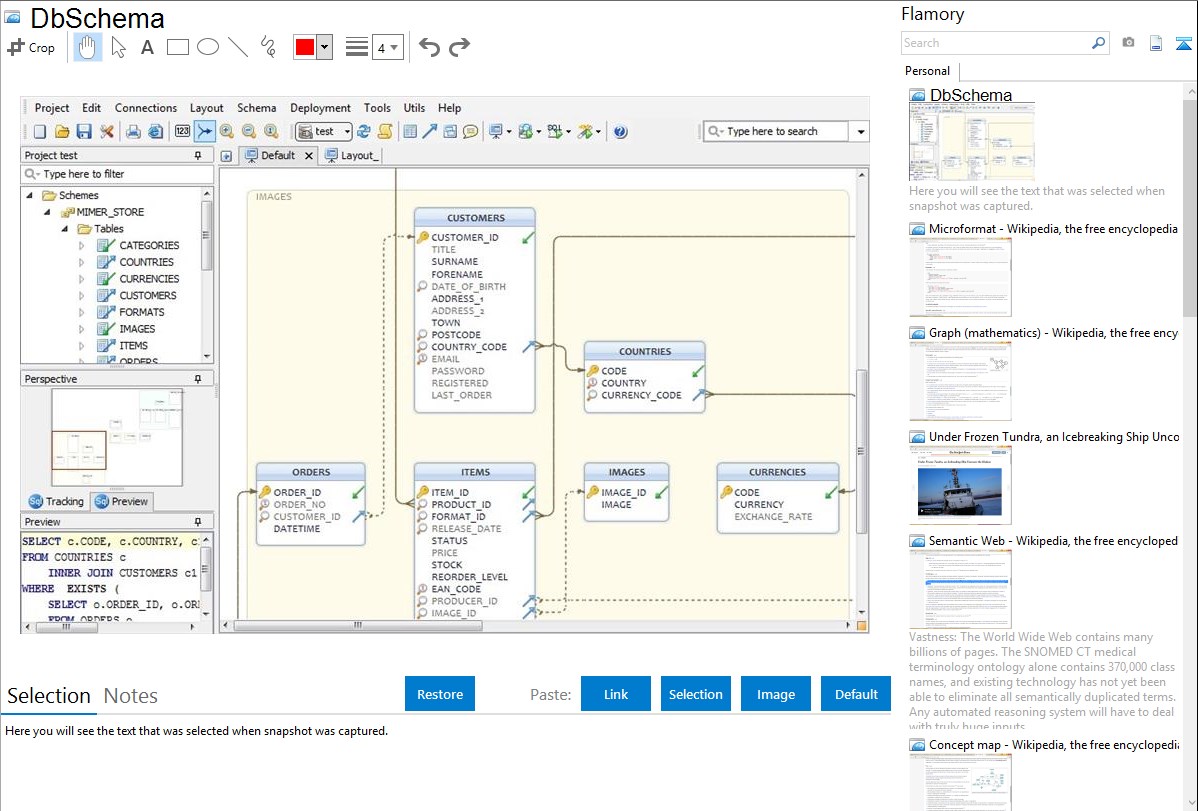Pin the Project test panel

tap(198, 155)
